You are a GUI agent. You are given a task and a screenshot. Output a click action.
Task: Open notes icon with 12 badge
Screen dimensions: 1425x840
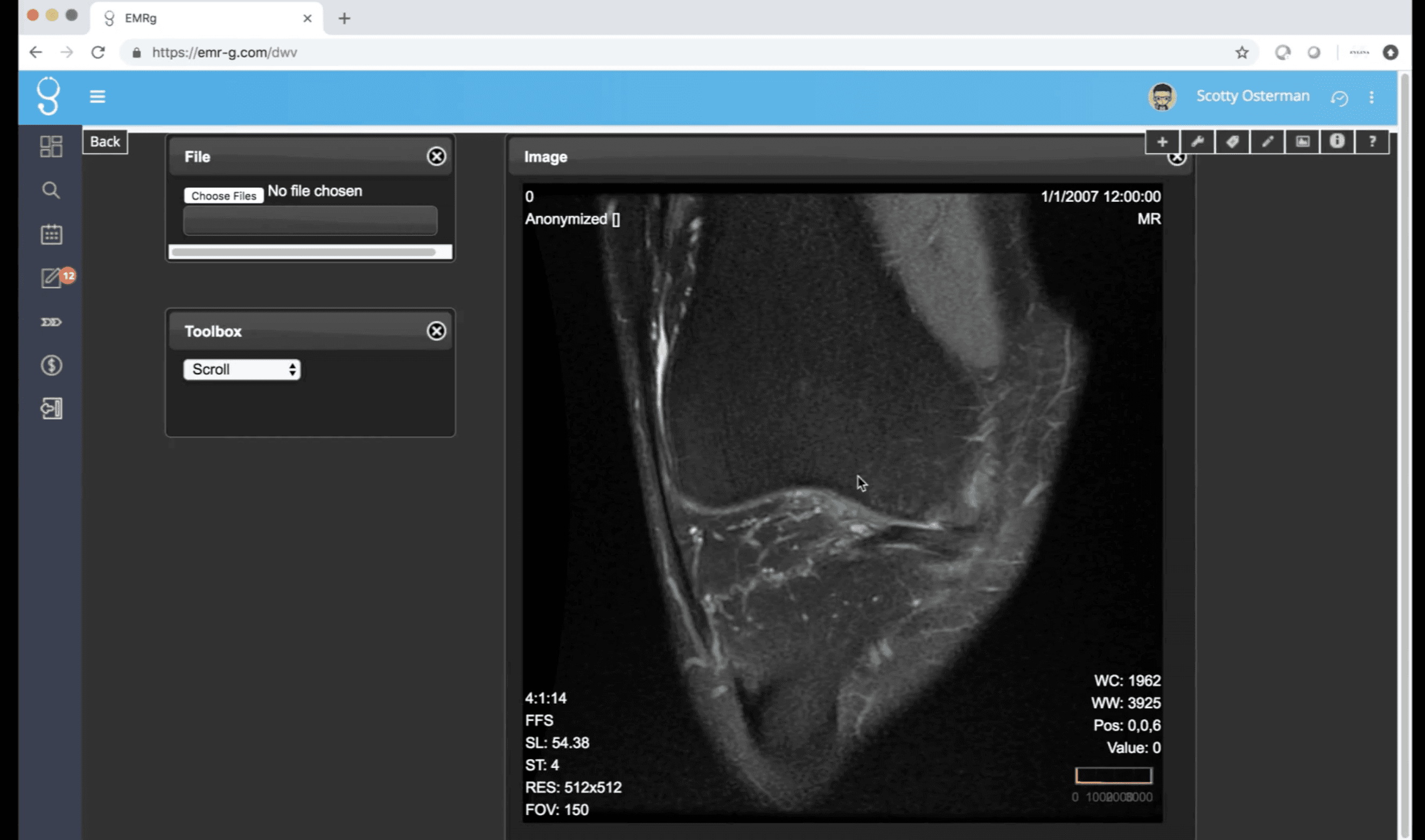(52, 278)
